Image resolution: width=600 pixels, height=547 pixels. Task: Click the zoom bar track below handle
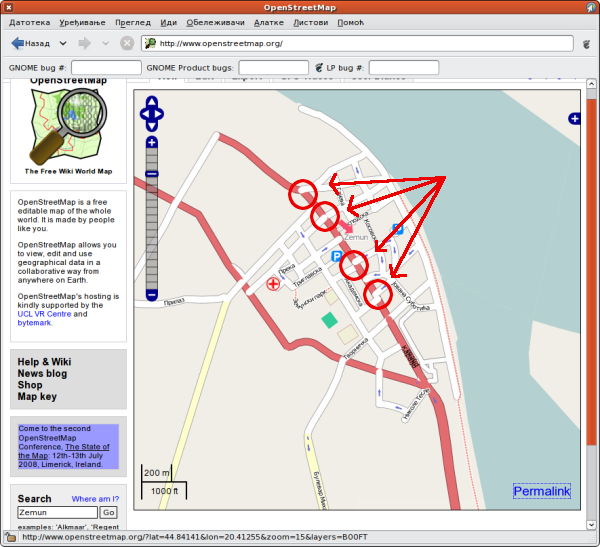tap(152, 233)
